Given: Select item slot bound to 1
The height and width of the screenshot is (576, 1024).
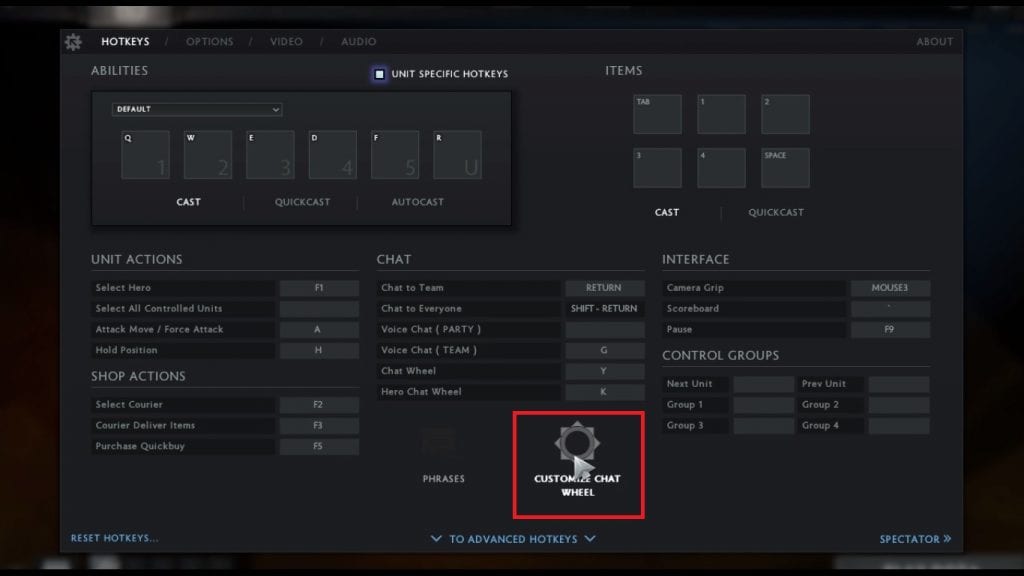Looking at the screenshot, I should click(x=722, y=114).
